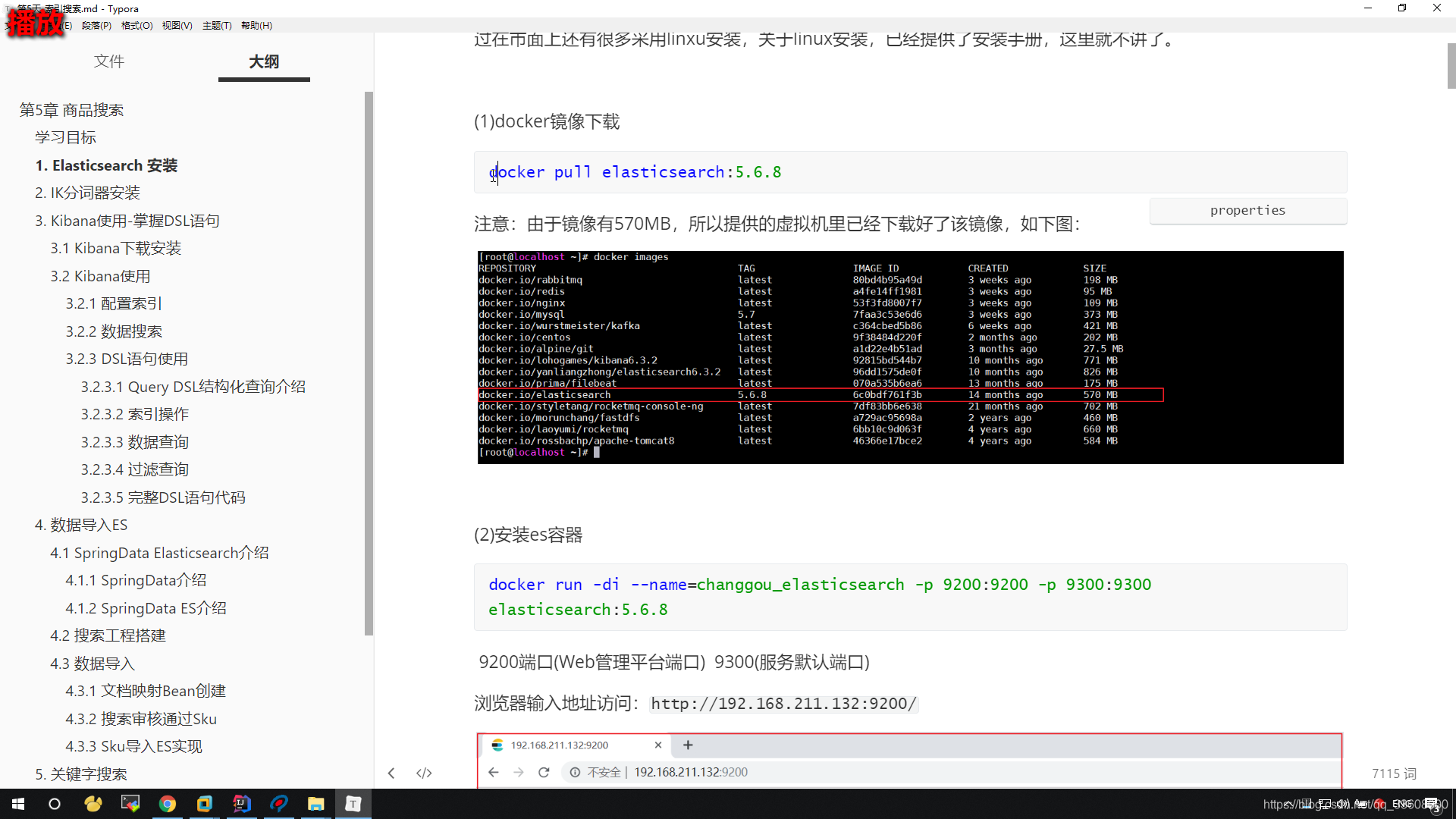Toggle source code mode icon
Image resolution: width=1456 pixels, height=819 pixels.
point(424,773)
